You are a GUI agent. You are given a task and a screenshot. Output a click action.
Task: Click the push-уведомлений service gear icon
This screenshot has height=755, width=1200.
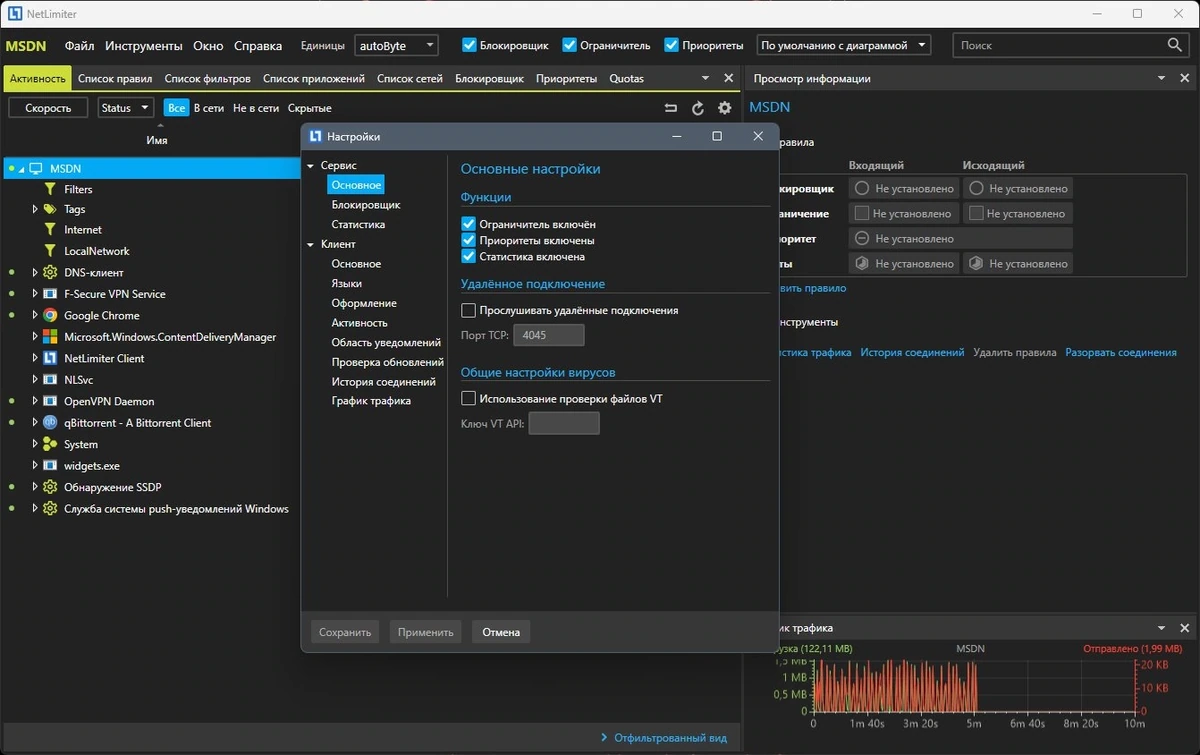coord(50,508)
